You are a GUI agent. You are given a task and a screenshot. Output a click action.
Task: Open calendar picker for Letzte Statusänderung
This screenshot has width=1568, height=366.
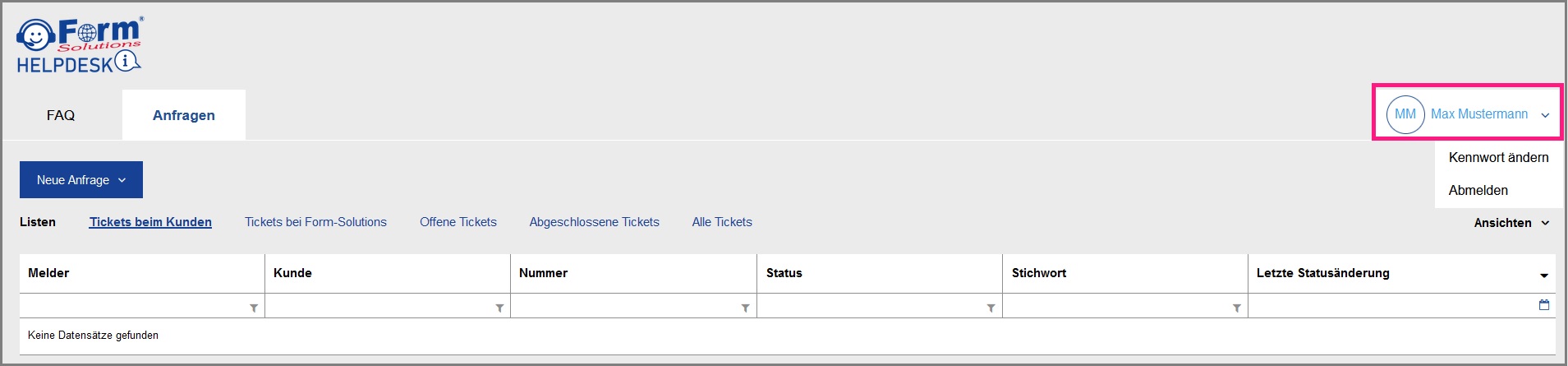(1544, 305)
